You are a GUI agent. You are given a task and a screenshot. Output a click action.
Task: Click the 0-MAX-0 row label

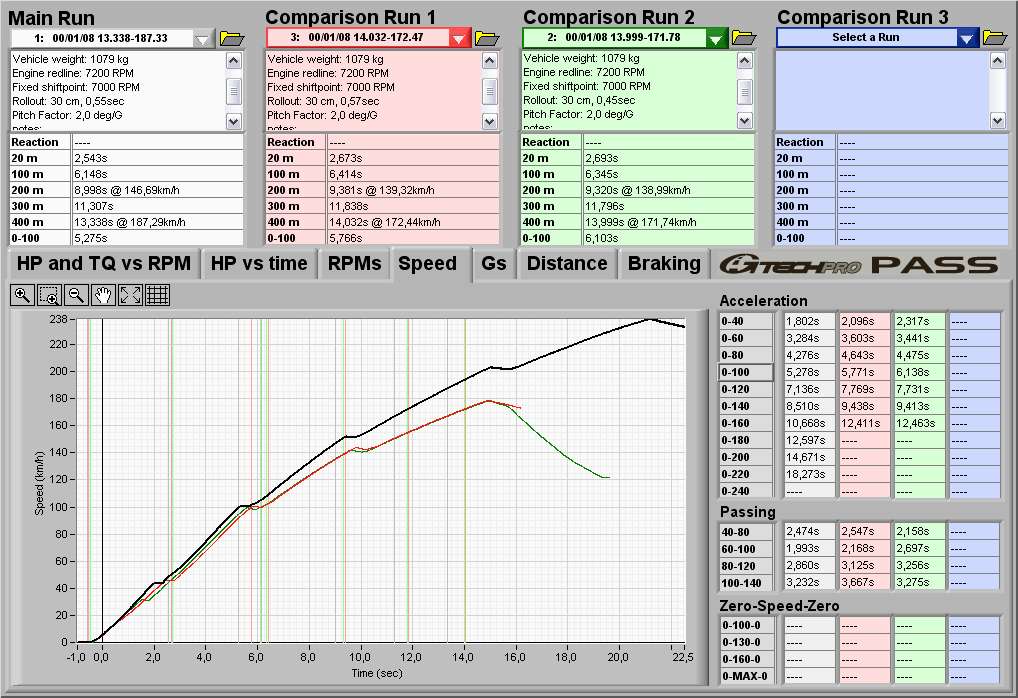click(746, 676)
